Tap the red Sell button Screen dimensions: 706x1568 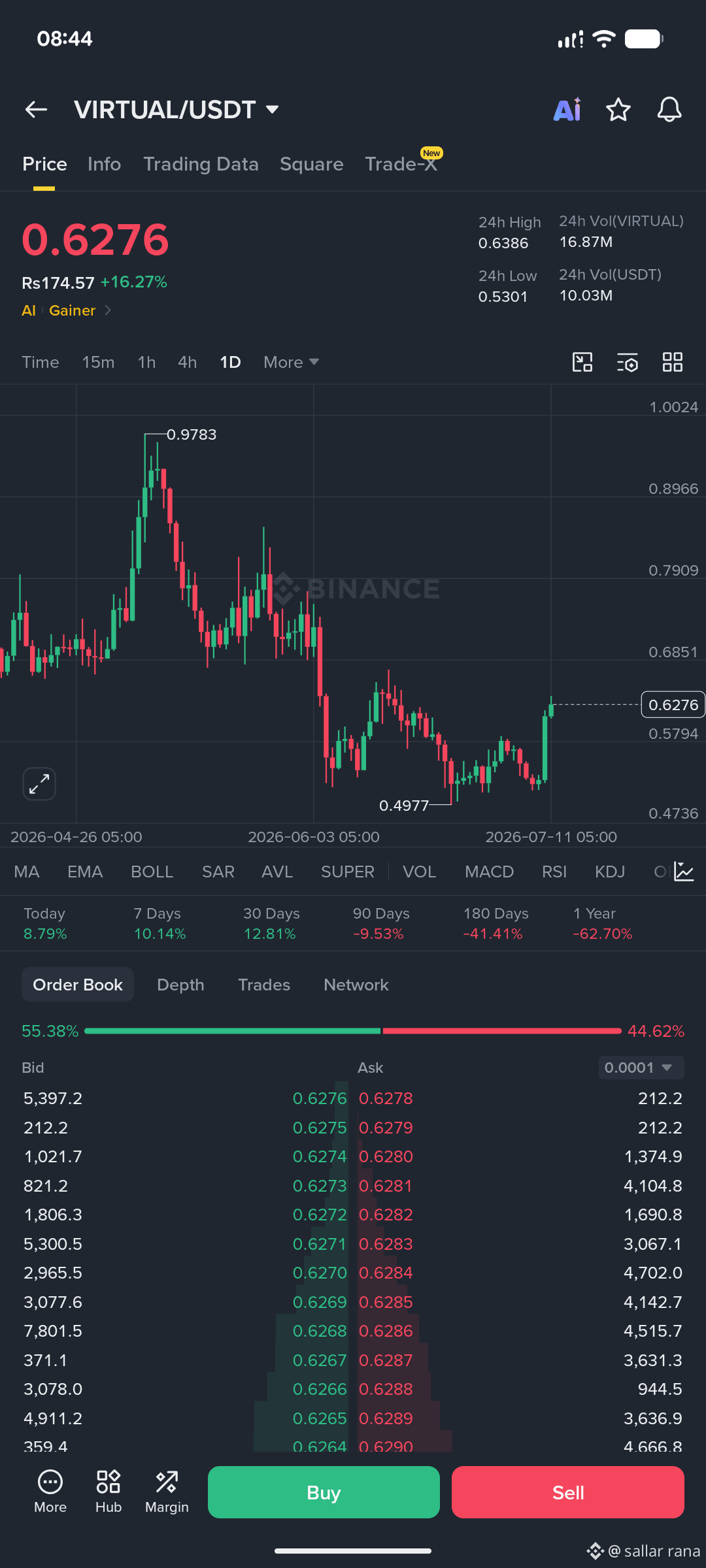[x=568, y=1492]
